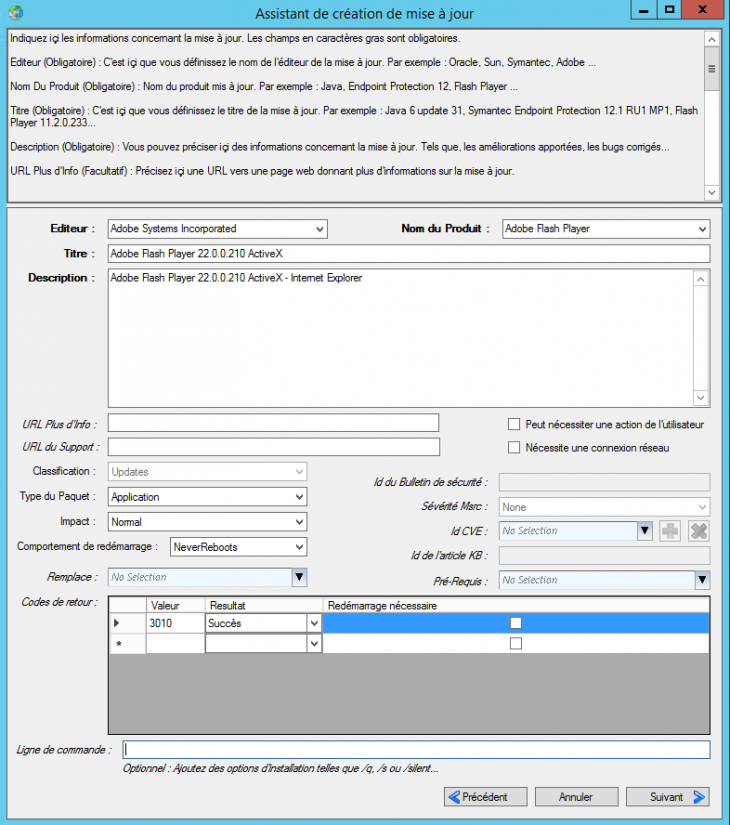Open the Classification dropdown showing Updates
The height and width of the screenshot is (825, 730).
point(299,472)
